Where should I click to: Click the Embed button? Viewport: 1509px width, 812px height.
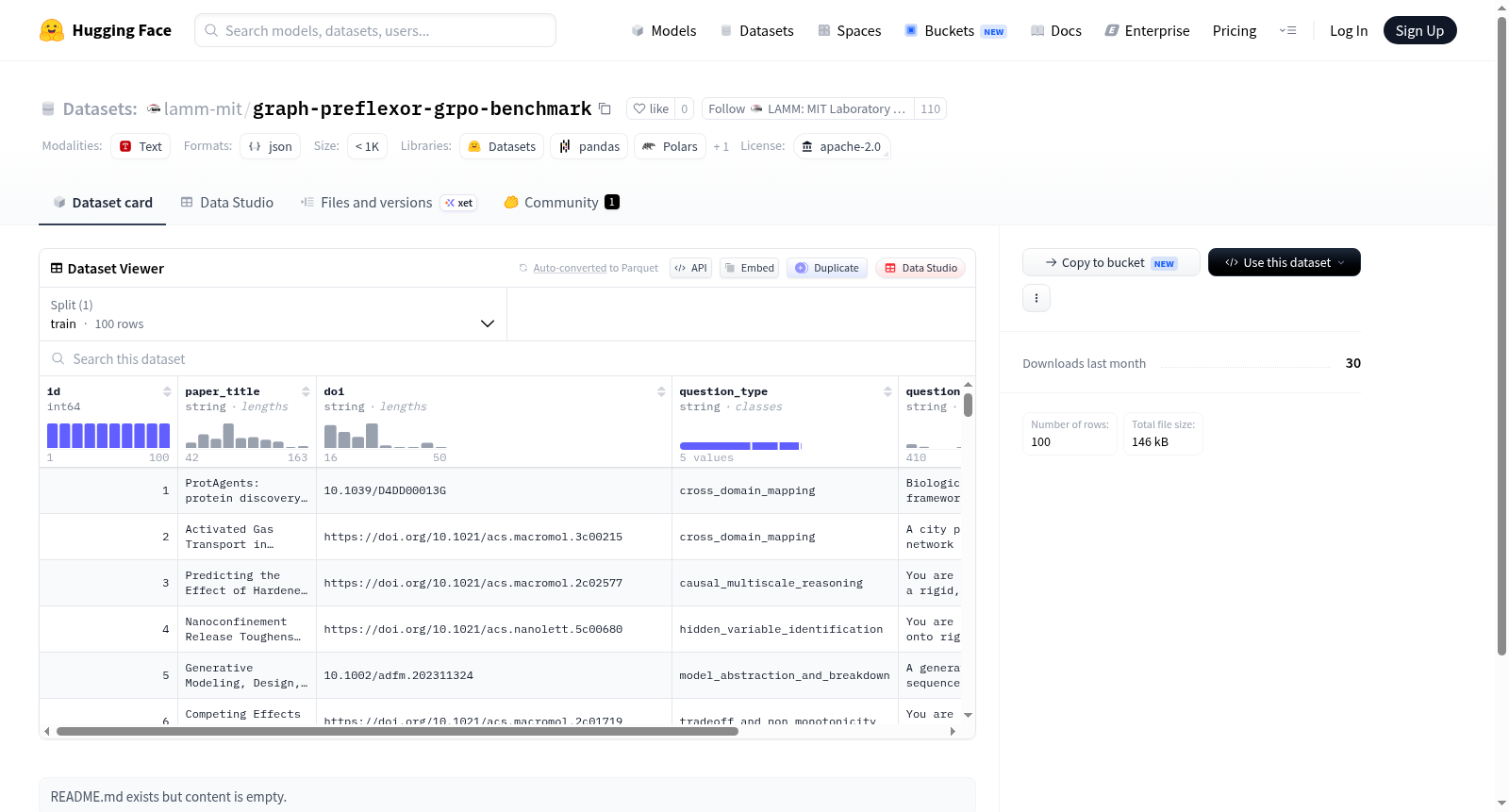pyautogui.click(x=750, y=268)
